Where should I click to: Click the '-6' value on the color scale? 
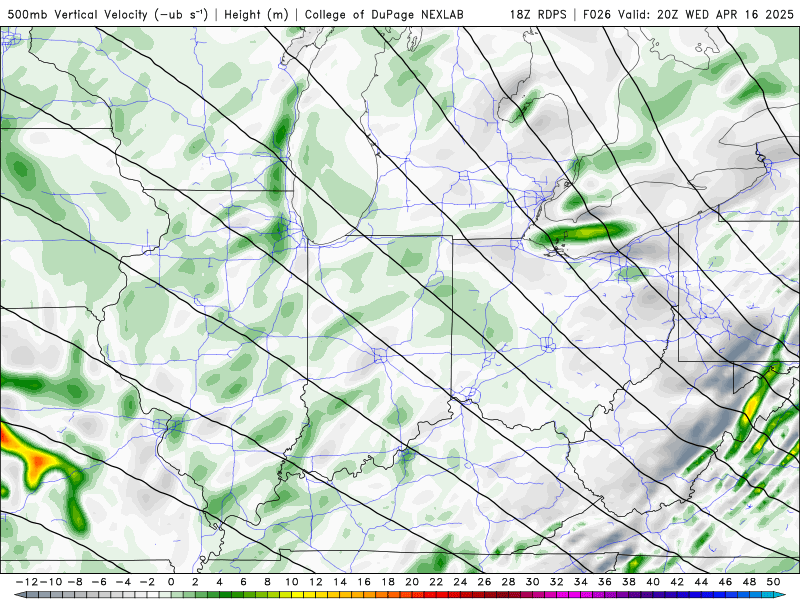pyautogui.click(x=99, y=582)
